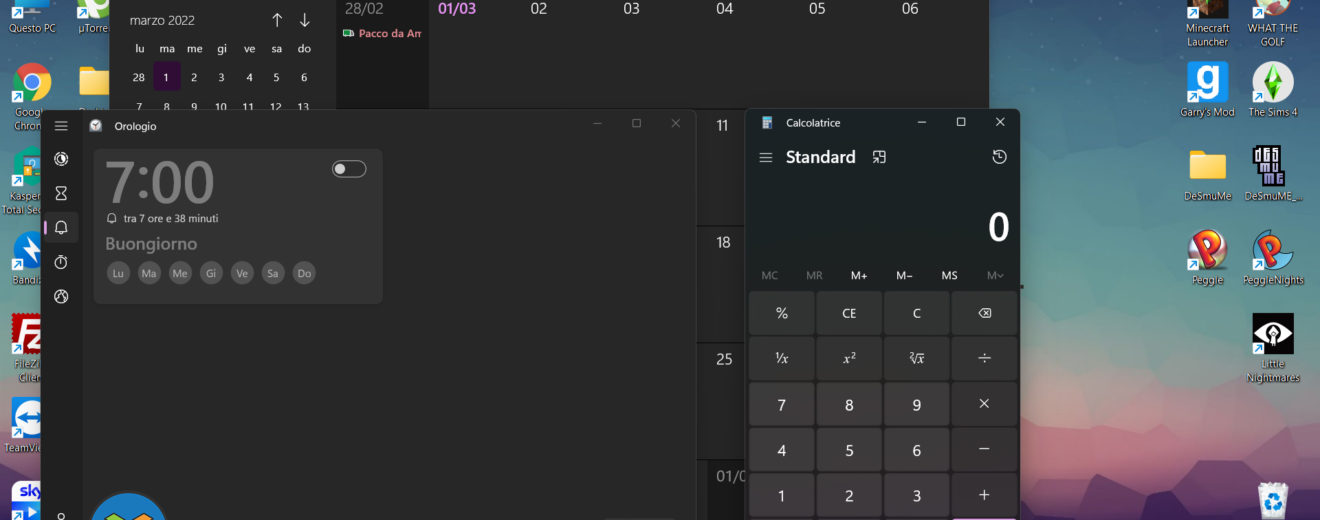The width and height of the screenshot is (1320, 520).
Task: Open Calculator navigation hamburger menu
Action: 766,157
